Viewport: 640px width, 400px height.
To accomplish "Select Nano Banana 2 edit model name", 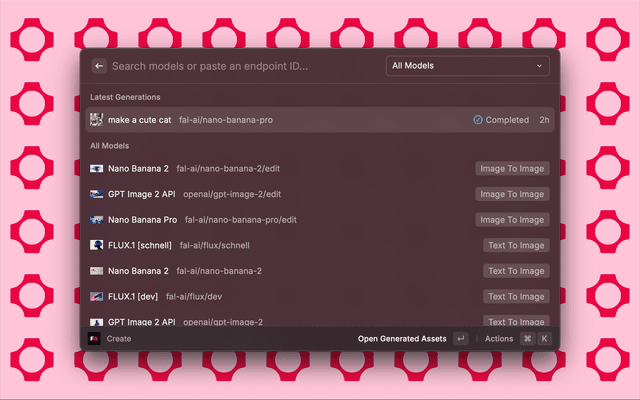I will tap(138, 169).
